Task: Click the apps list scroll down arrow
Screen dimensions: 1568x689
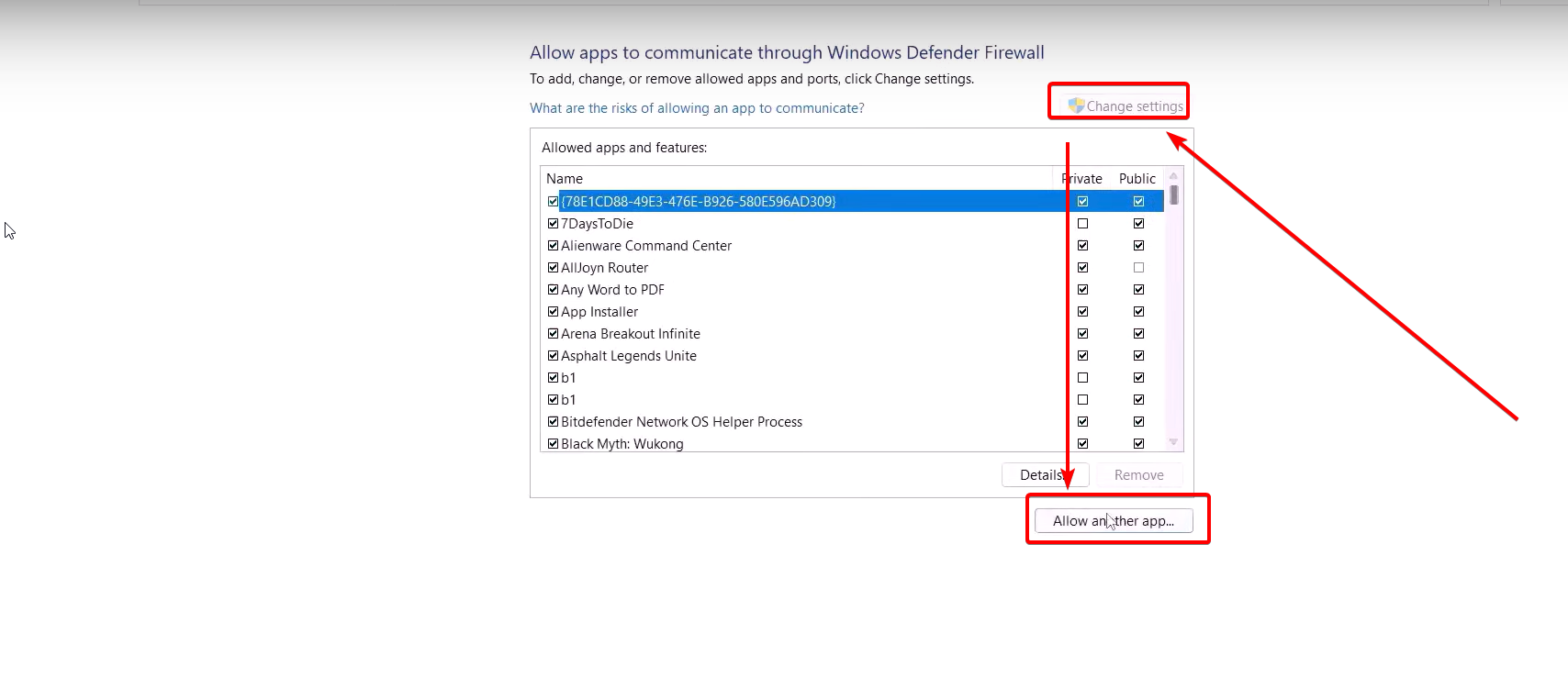Action: tap(1173, 442)
